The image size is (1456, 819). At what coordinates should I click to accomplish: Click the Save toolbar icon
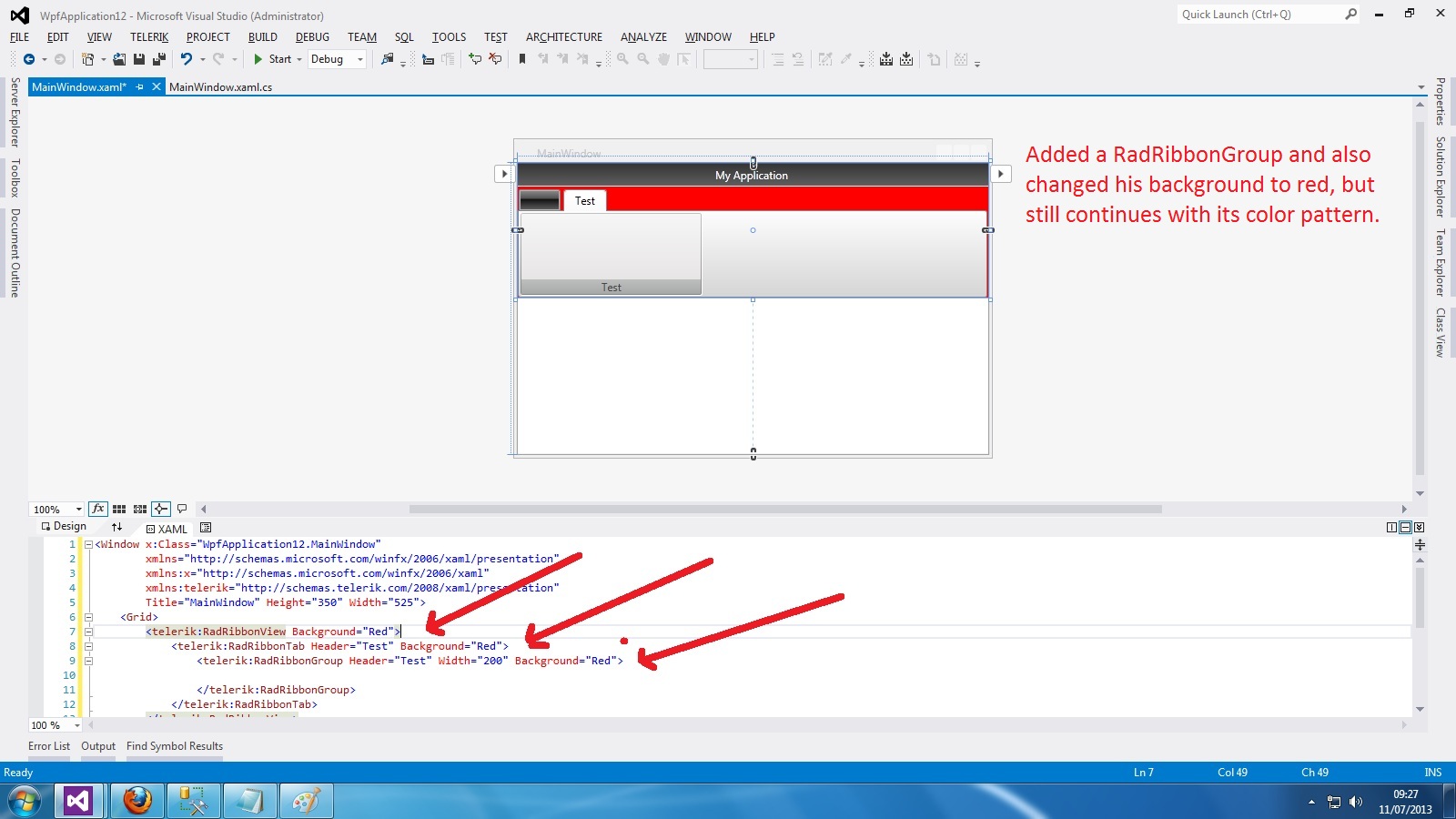pyautogui.click(x=139, y=59)
